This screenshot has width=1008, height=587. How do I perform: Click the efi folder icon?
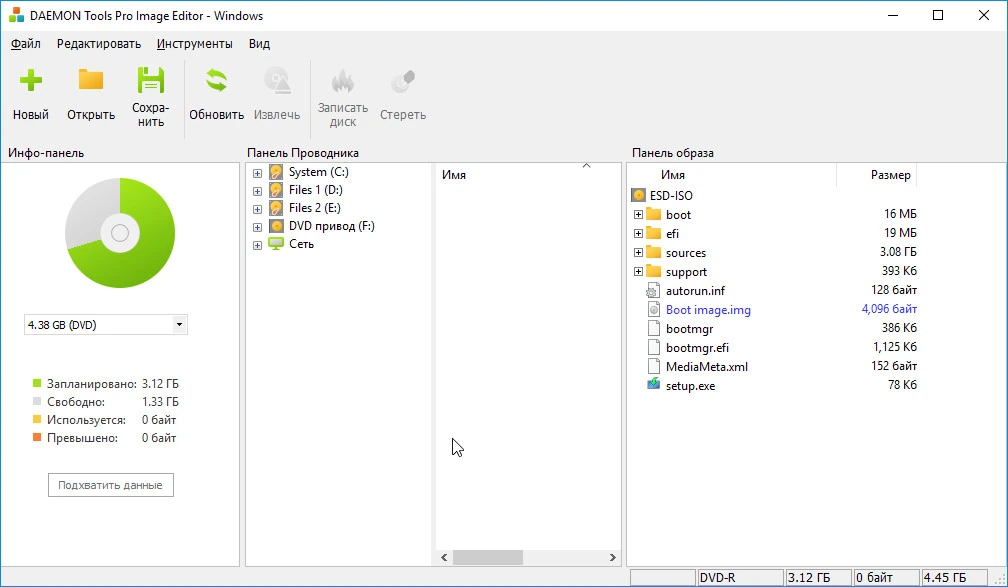(654, 233)
